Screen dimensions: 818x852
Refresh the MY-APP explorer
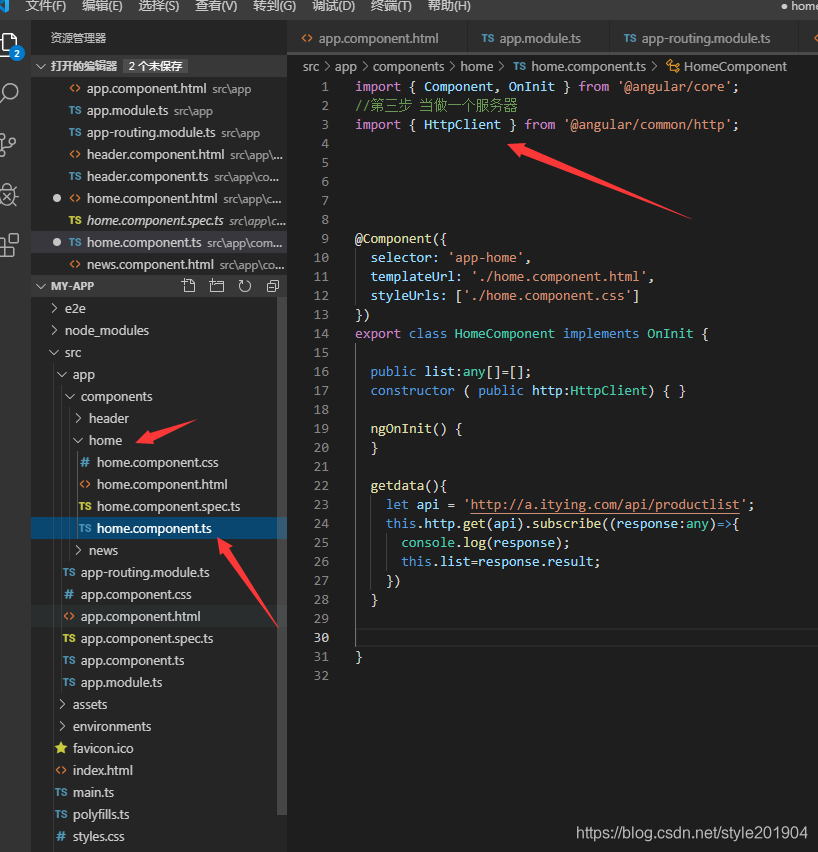245,285
